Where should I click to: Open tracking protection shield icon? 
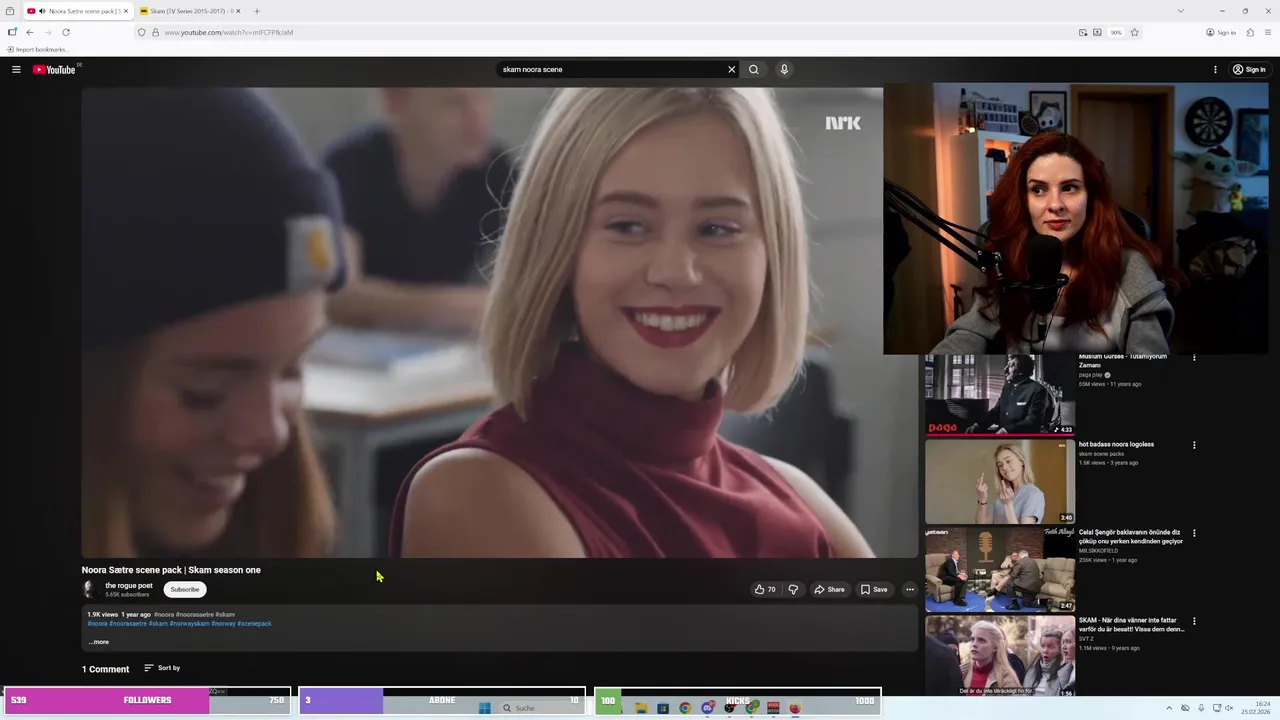(x=142, y=32)
